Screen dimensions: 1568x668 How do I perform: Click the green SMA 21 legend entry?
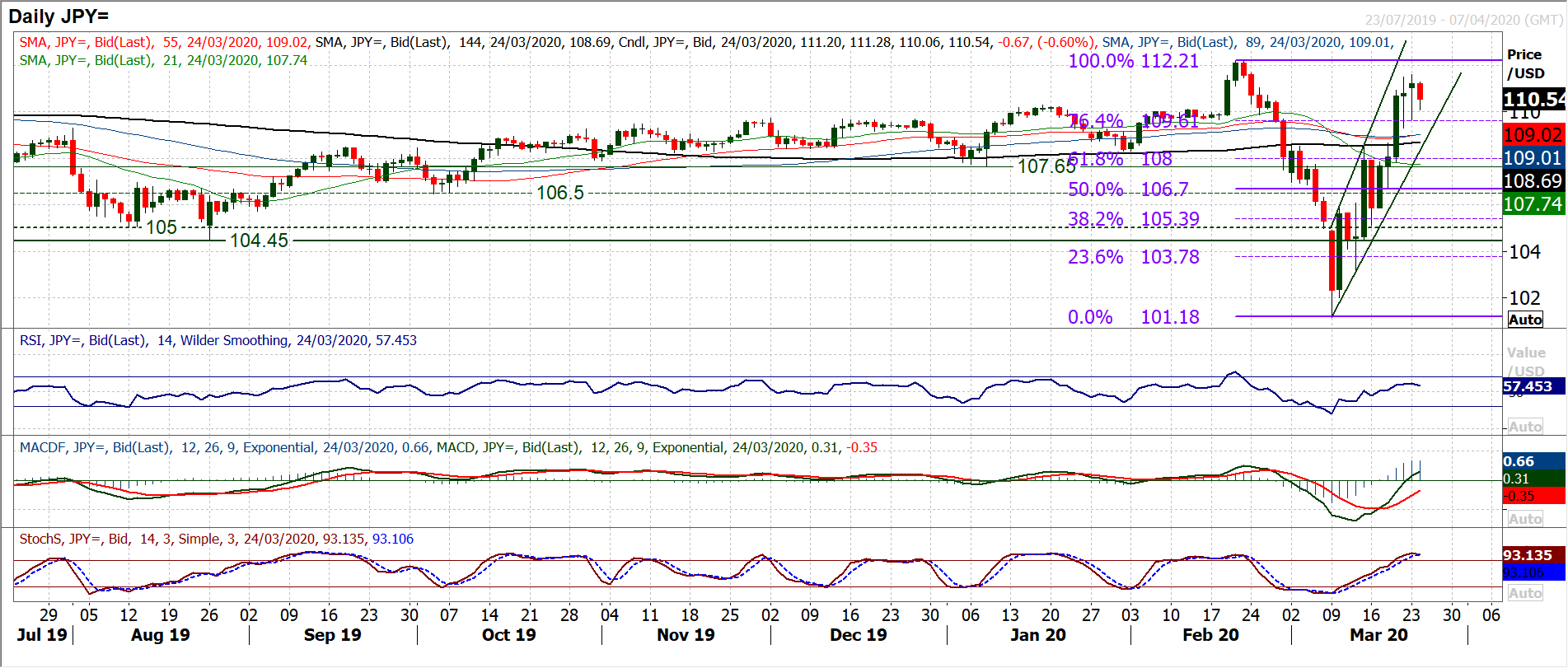(x=163, y=60)
